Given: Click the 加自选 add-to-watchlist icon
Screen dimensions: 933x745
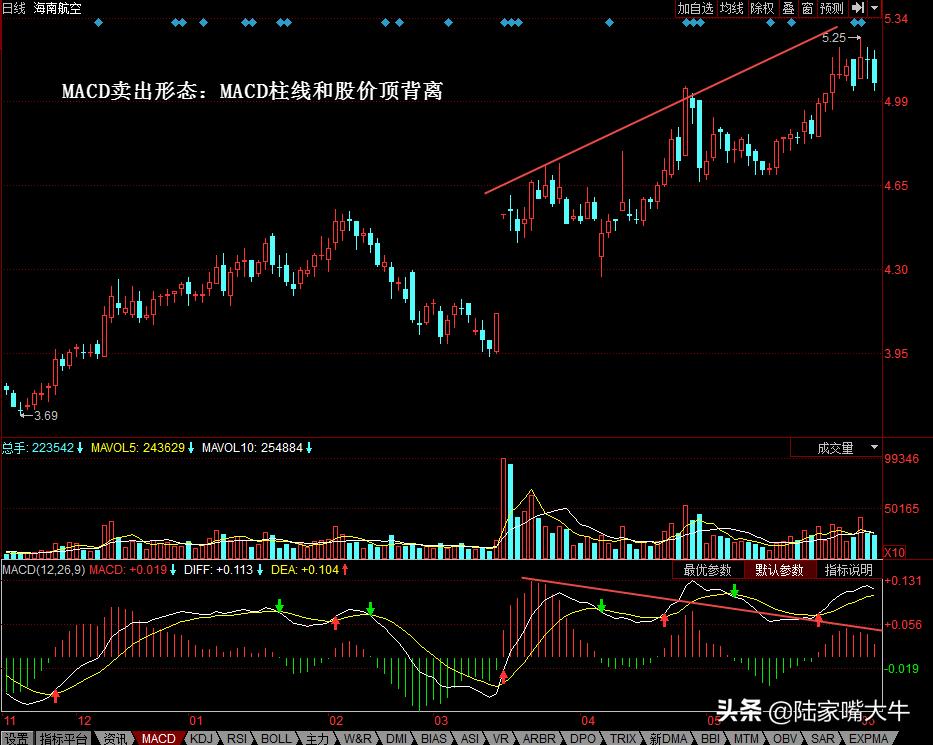Looking at the screenshot, I should click(x=695, y=8).
